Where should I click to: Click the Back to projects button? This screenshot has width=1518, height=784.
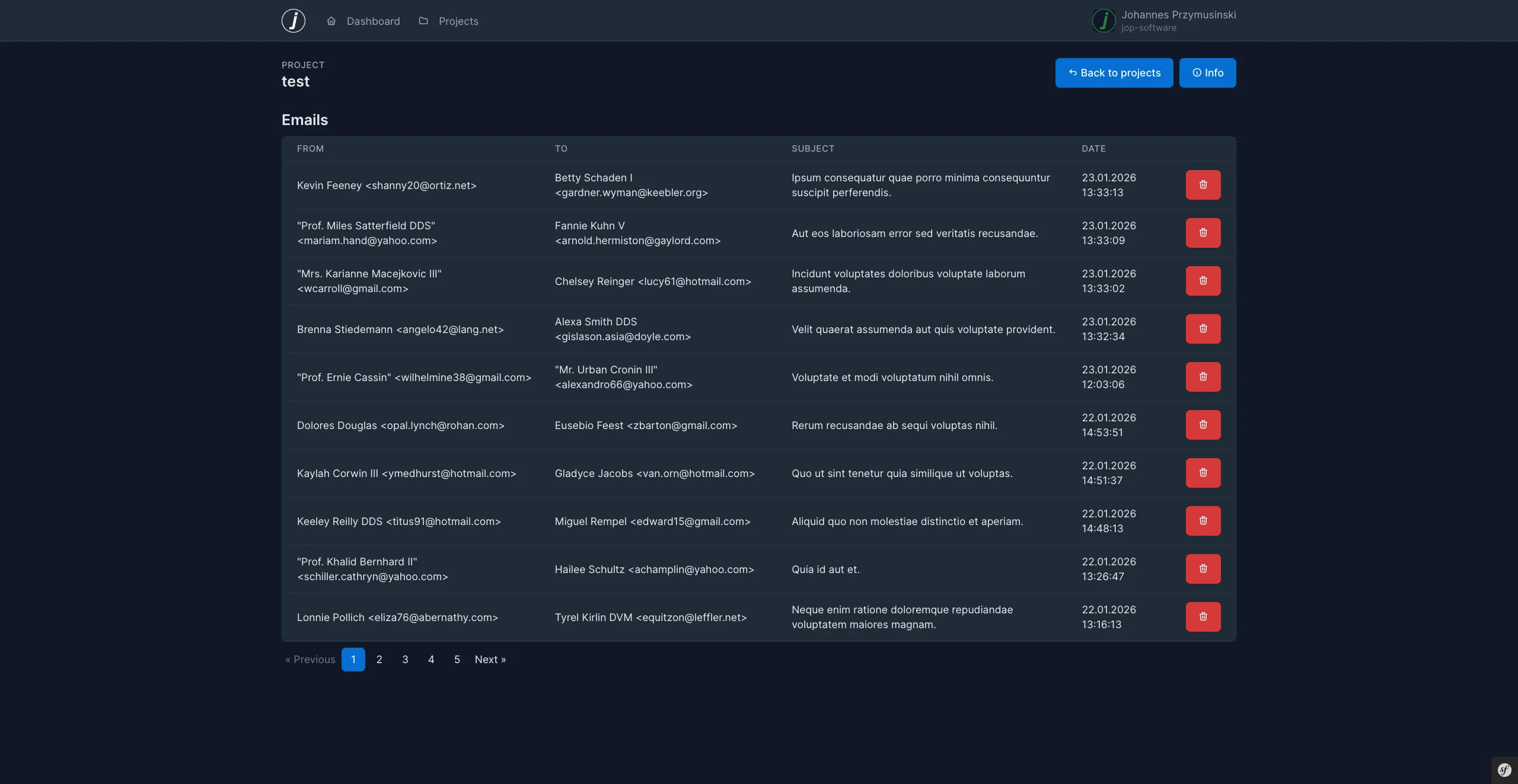point(1114,73)
